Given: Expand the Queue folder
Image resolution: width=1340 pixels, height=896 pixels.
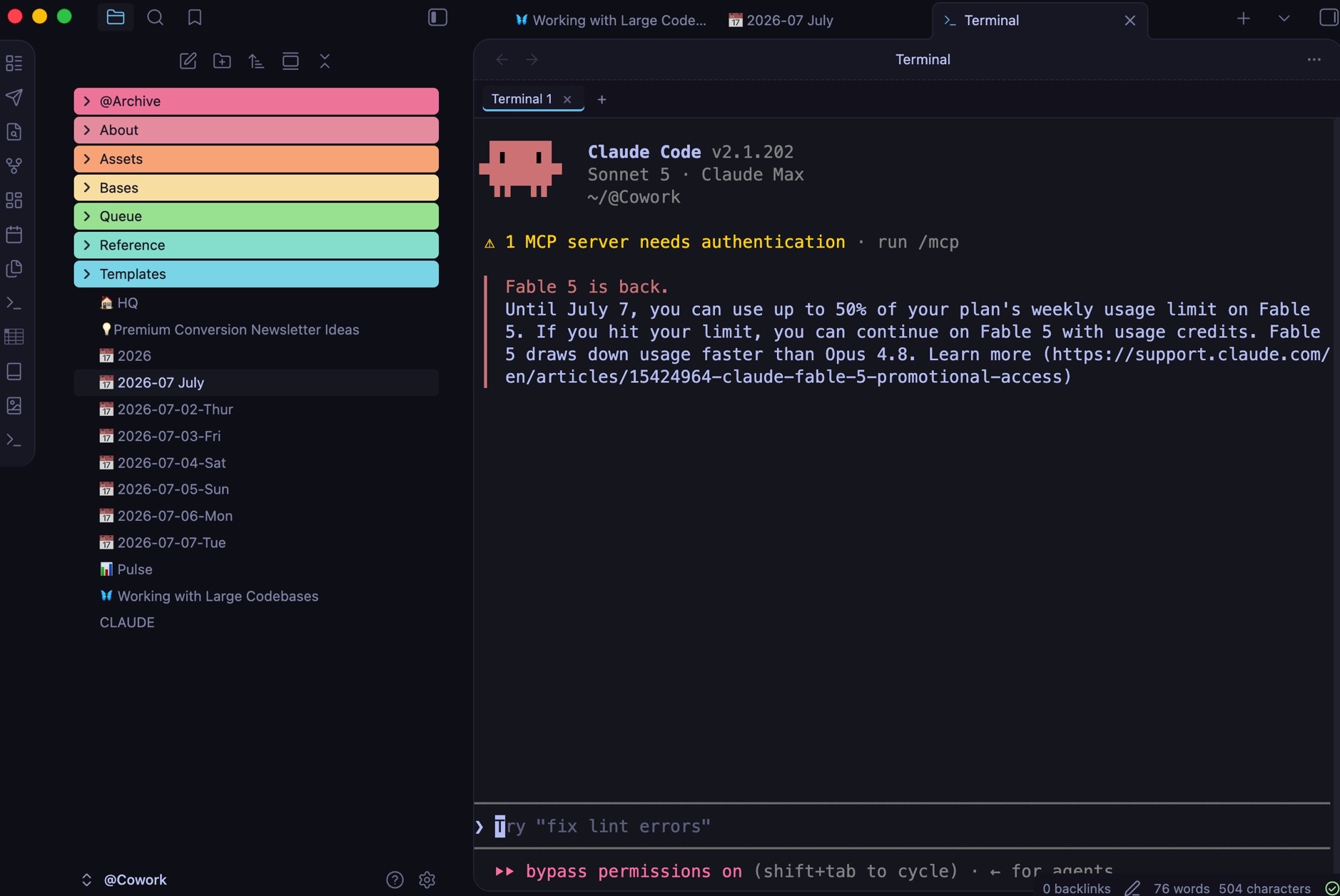Looking at the screenshot, I should pyautogui.click(x=256, y=216).
